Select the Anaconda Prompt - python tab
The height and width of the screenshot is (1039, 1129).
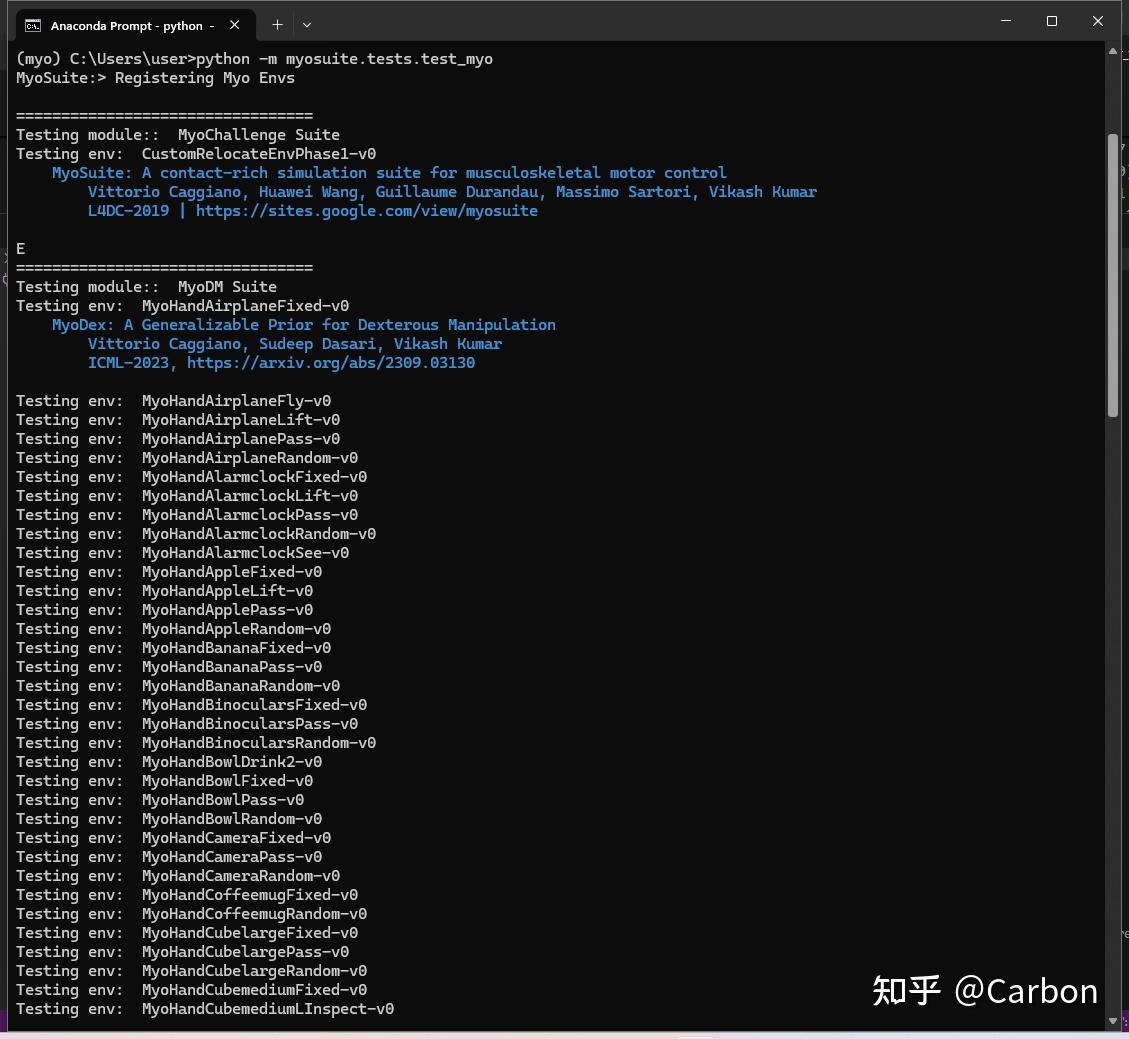click(126, 25)
